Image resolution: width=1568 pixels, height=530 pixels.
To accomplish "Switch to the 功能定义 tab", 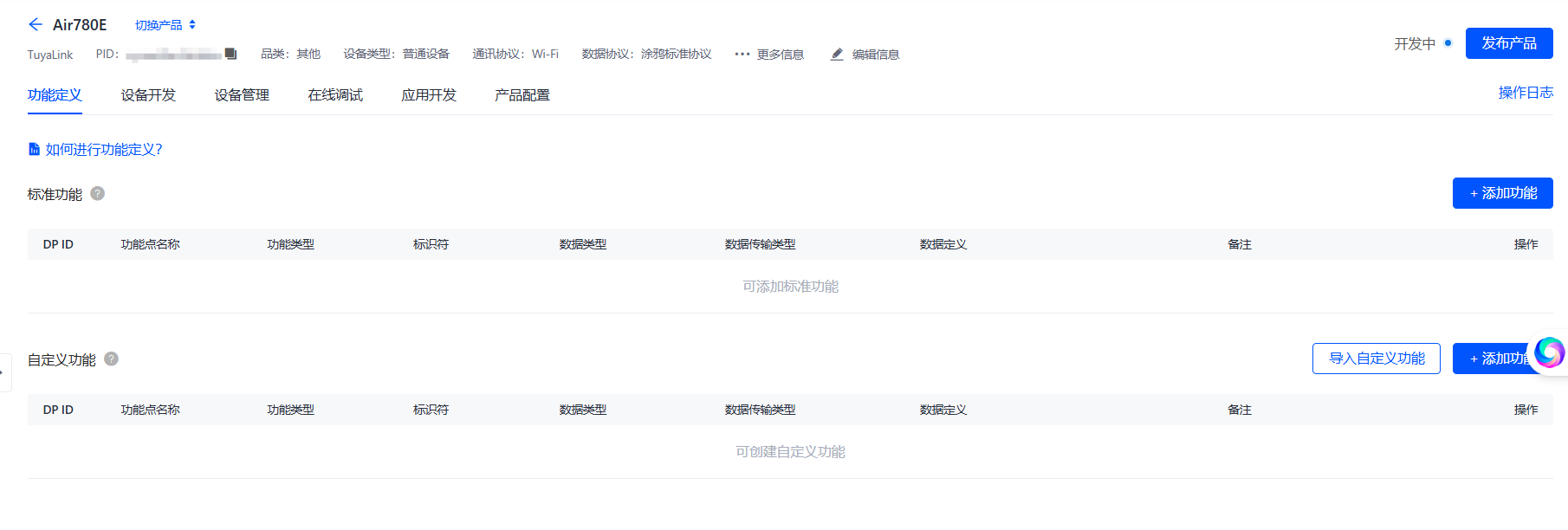I will [55, 95].
